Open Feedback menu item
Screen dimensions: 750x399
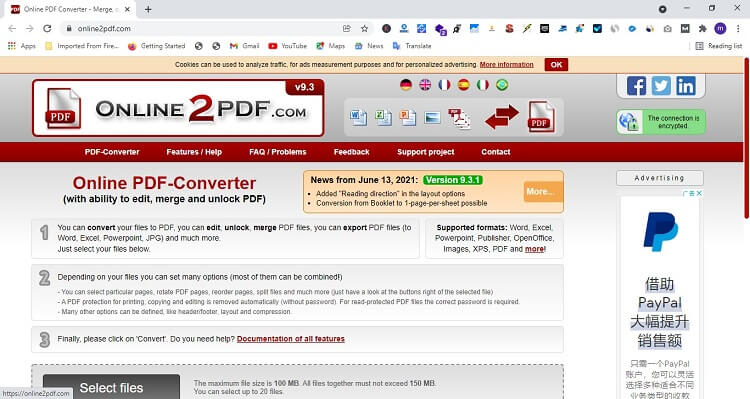click(352, 152)
